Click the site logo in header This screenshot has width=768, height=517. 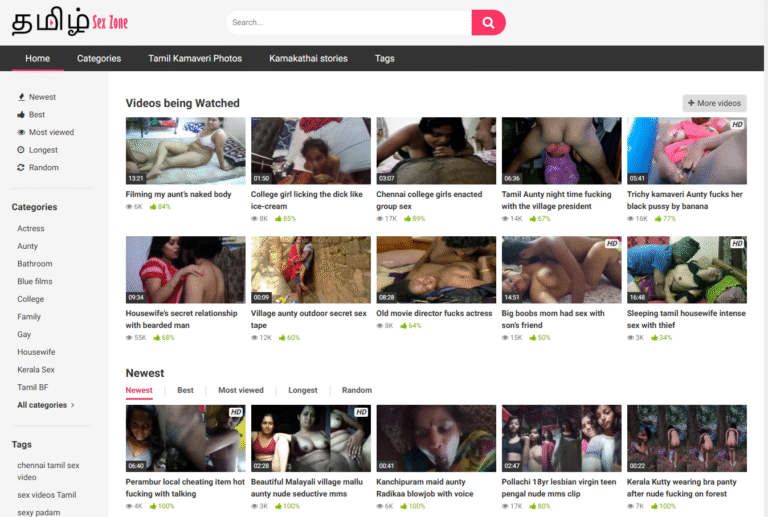click(x=70, y=22)
